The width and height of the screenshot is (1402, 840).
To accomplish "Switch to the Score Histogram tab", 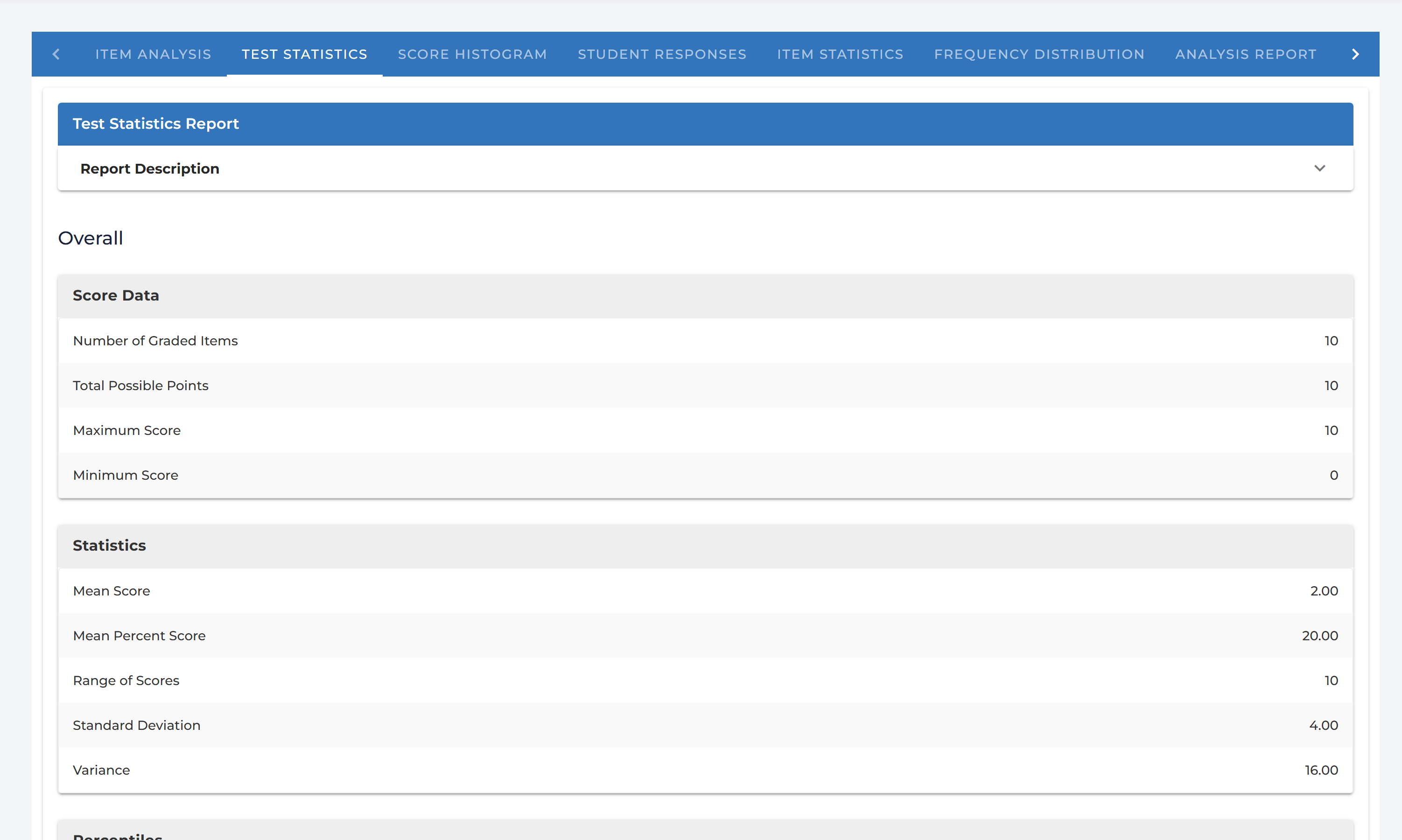I will click(472, 54).
